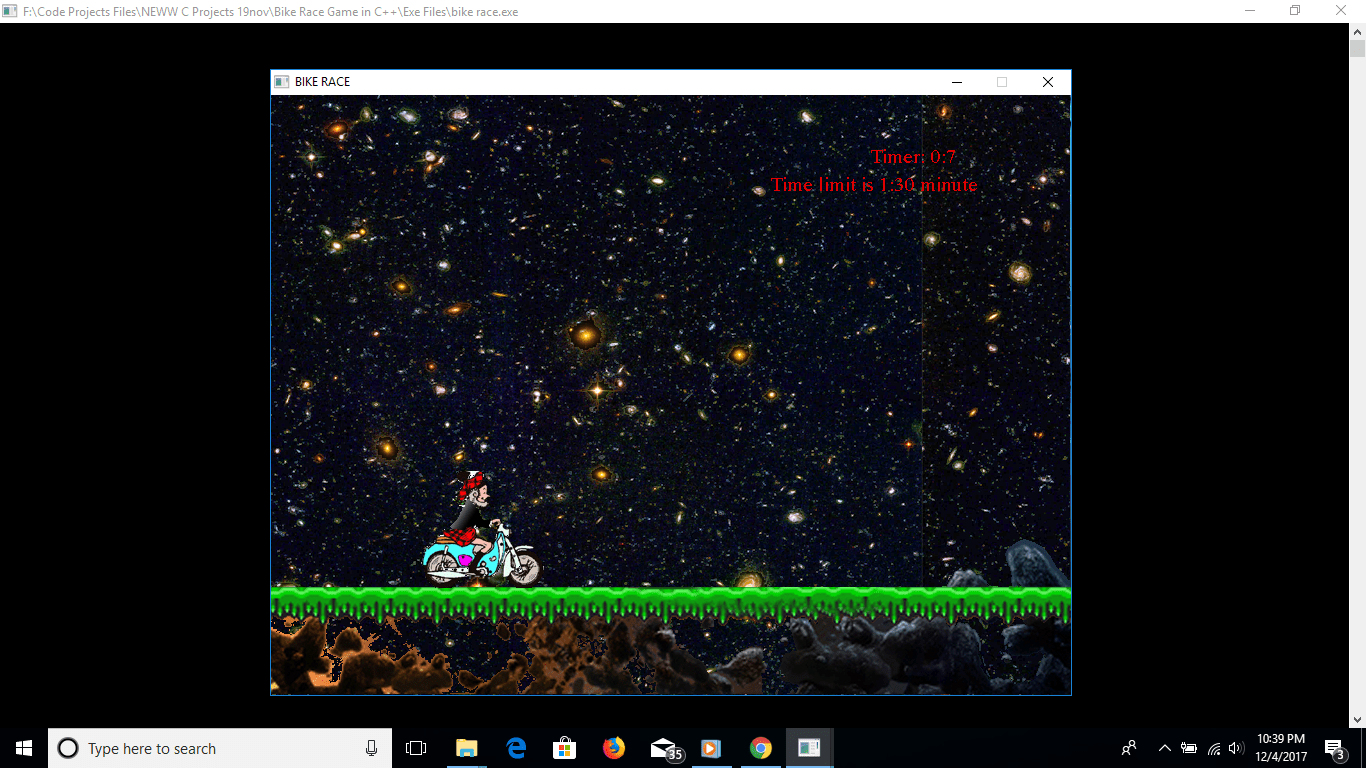Restore down the outer console window
1366x768 pixels.
point(1295,11)
